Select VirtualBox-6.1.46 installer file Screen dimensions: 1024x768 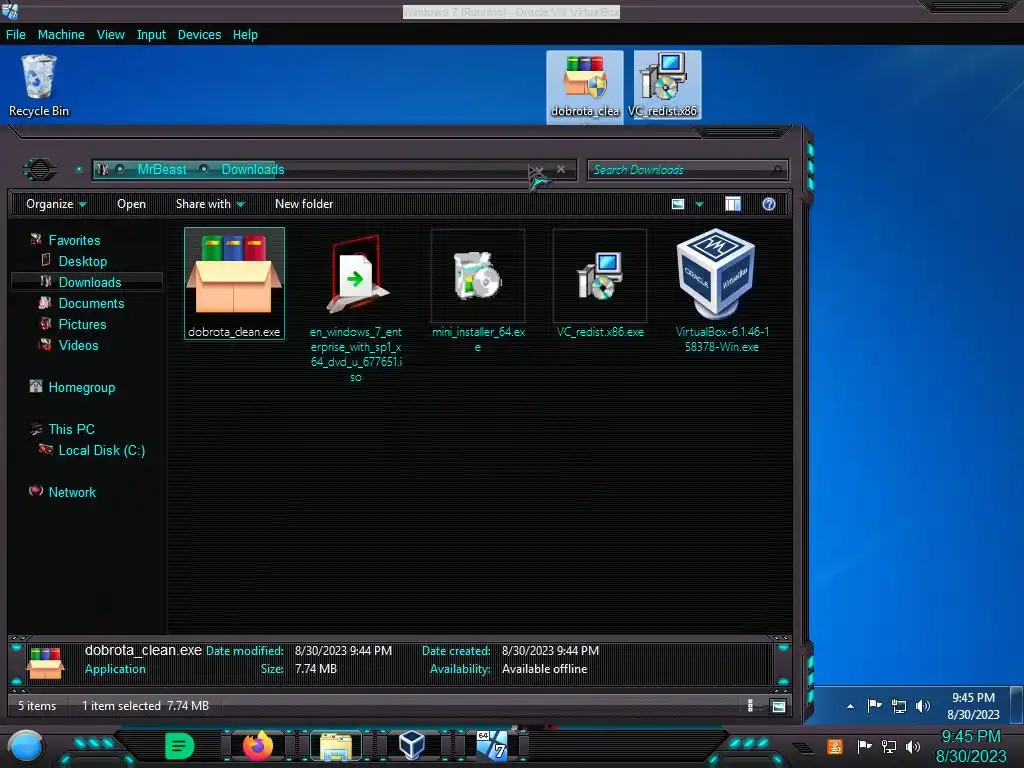click(722, 291)
